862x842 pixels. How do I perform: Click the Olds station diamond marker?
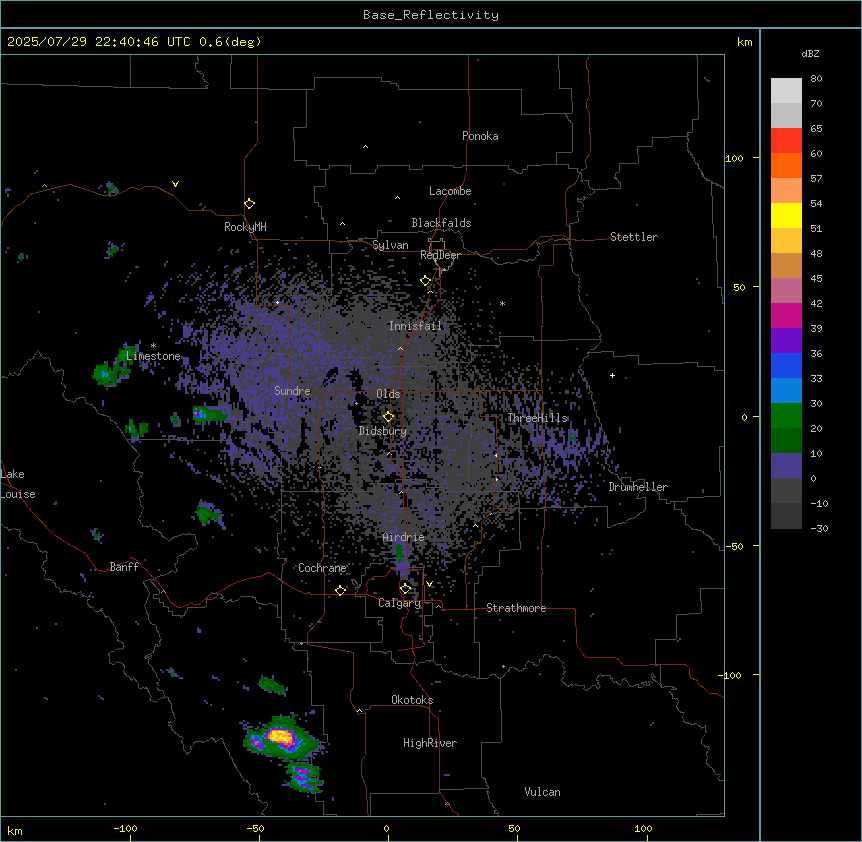tap(388, 417)
